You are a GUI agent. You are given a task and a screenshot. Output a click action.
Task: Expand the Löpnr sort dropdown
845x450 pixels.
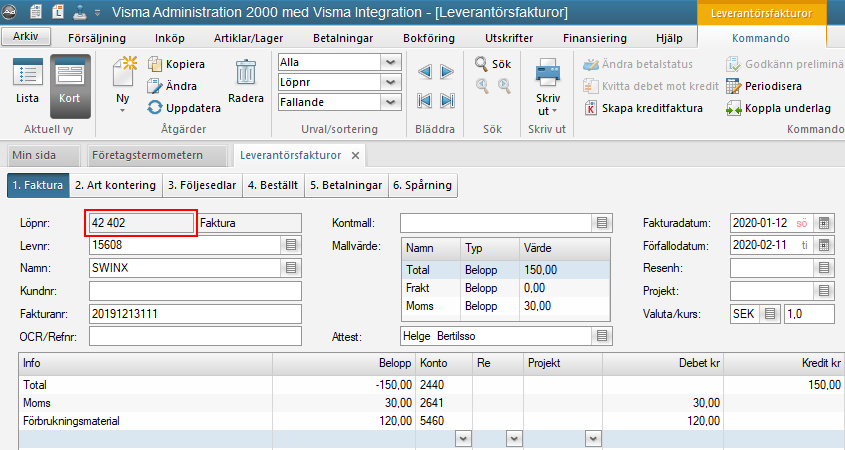(x=391, y=82)
